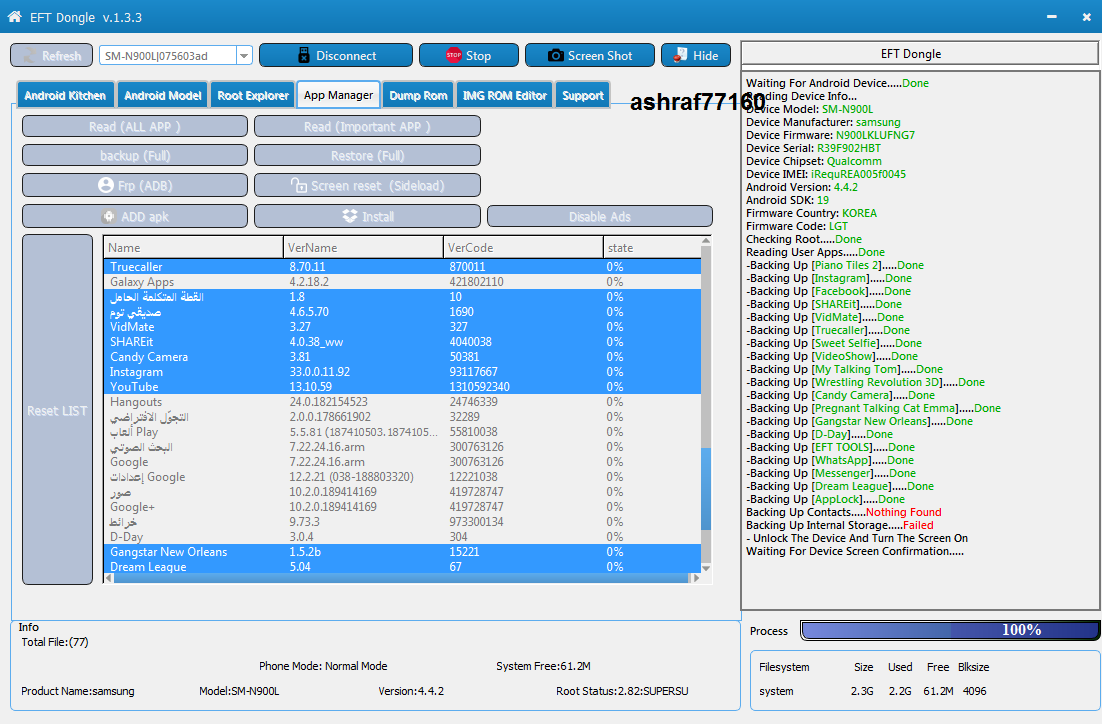The image size is (1102, 724).
Task: Select the Google+ app row
Action: click(402, 506)
